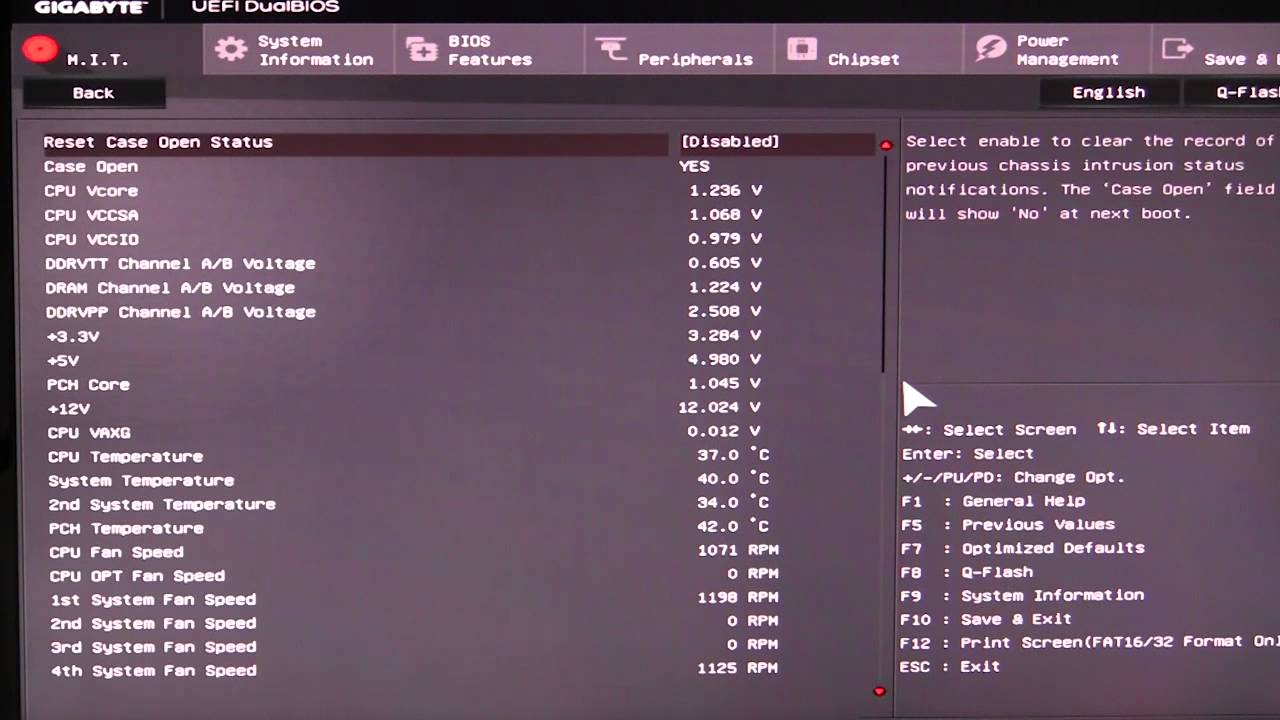Click the red scroll-down arrow
This screenshot has width=1280, height=720.
pos(879,691)
